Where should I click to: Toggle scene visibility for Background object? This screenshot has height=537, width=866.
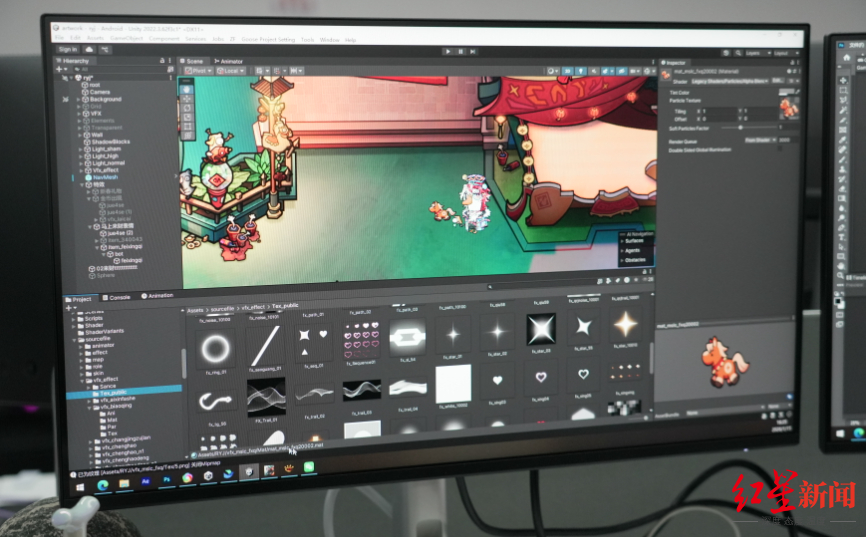[65, 99]
